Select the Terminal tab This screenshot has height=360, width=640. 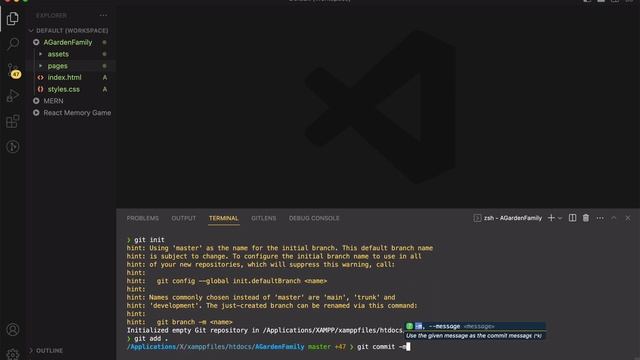(x=224, y=218)
